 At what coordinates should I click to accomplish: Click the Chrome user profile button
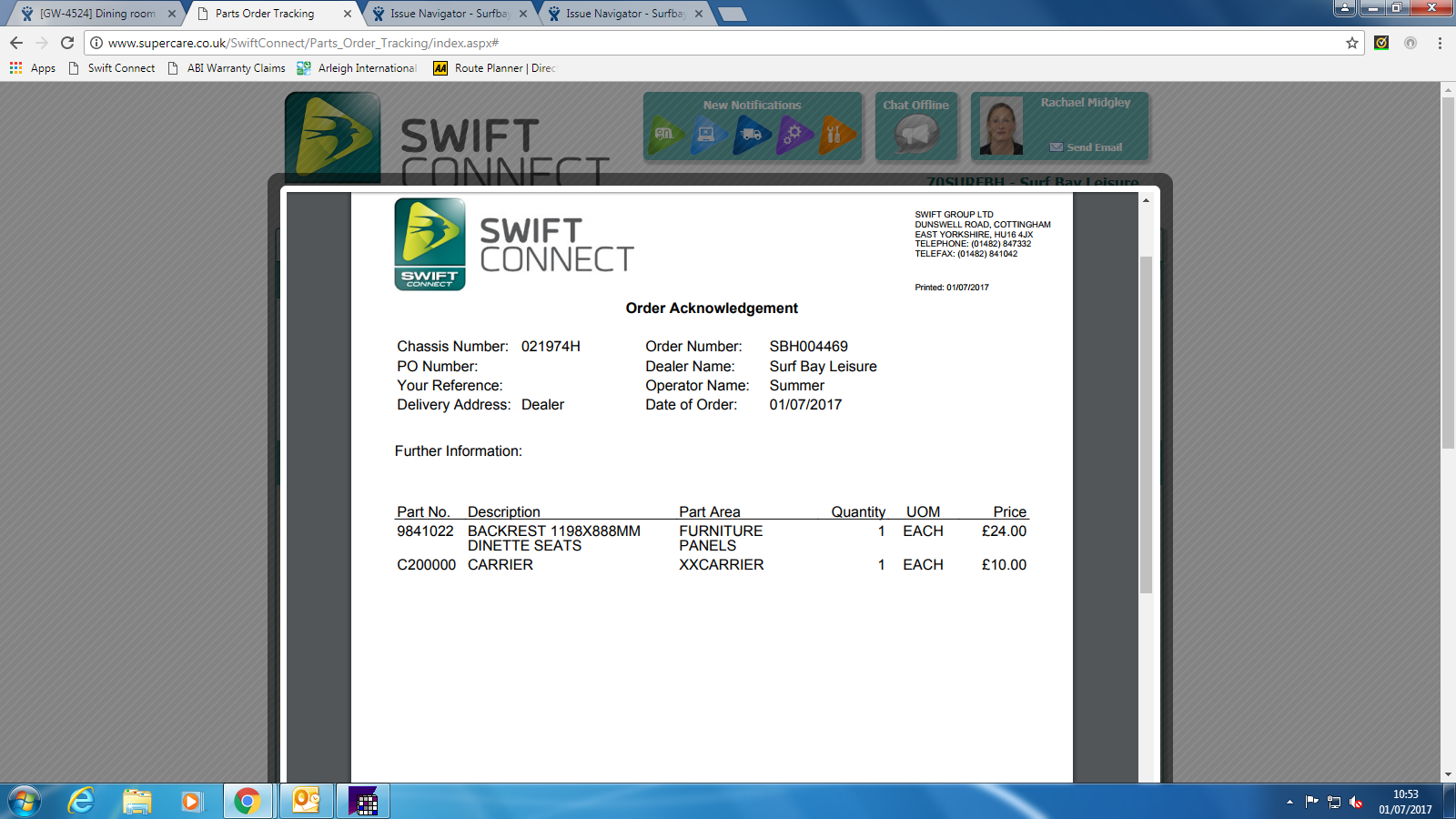tap(1345, 7)
